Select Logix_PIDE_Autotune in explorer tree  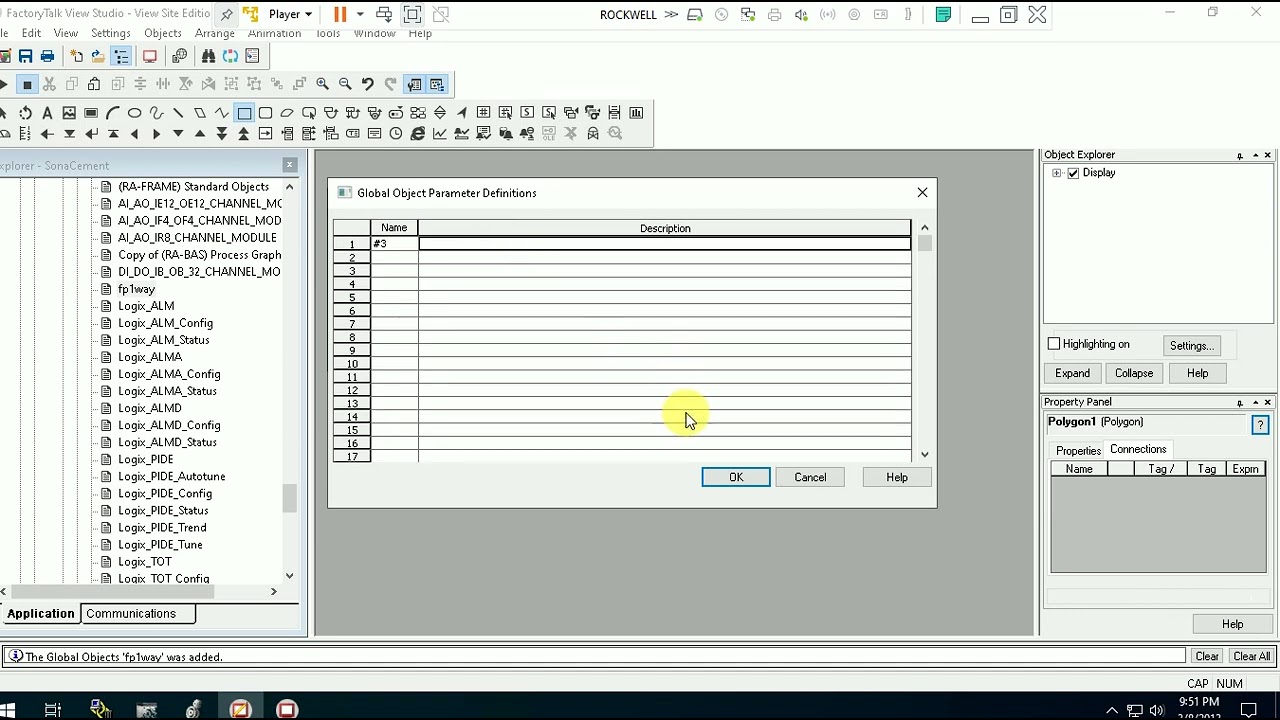pyautogui.click(x=171, y=476)
